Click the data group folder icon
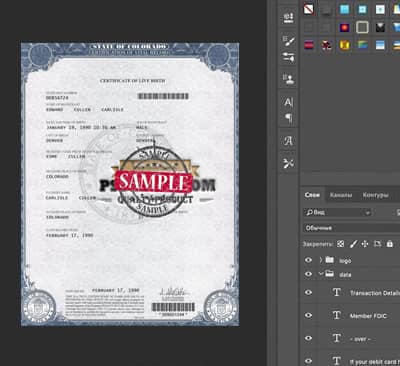Screen dimensions: 400x366 [330, 274]
